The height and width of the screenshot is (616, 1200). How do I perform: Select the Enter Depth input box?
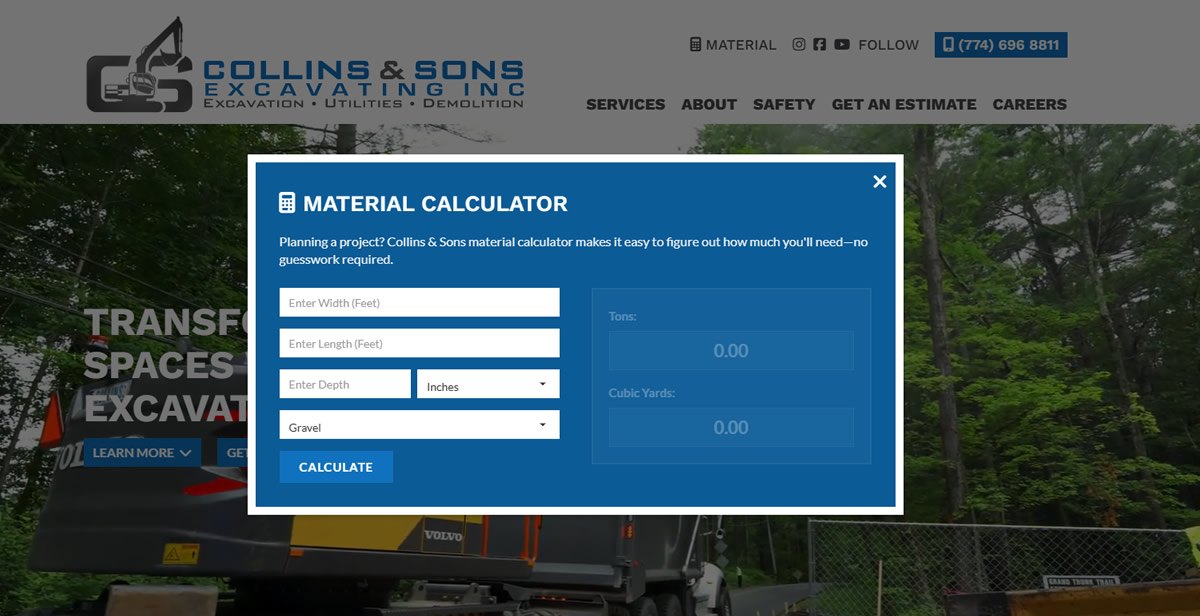(345, 385)
